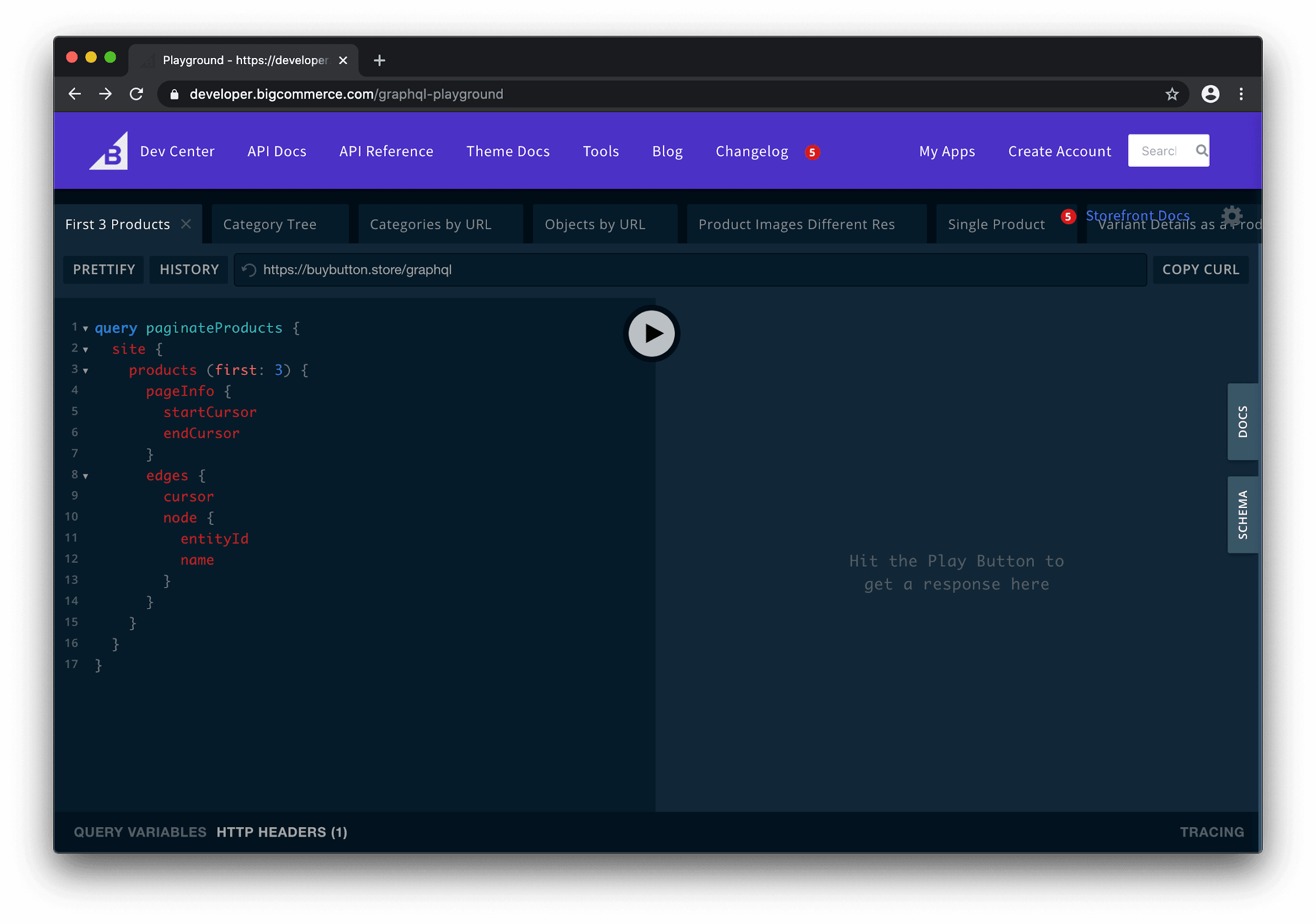Click the endpoint reset arrow icon
The height and width of the screenshot is (924, 1316).
pyautogui.click(x=249, y=270)
